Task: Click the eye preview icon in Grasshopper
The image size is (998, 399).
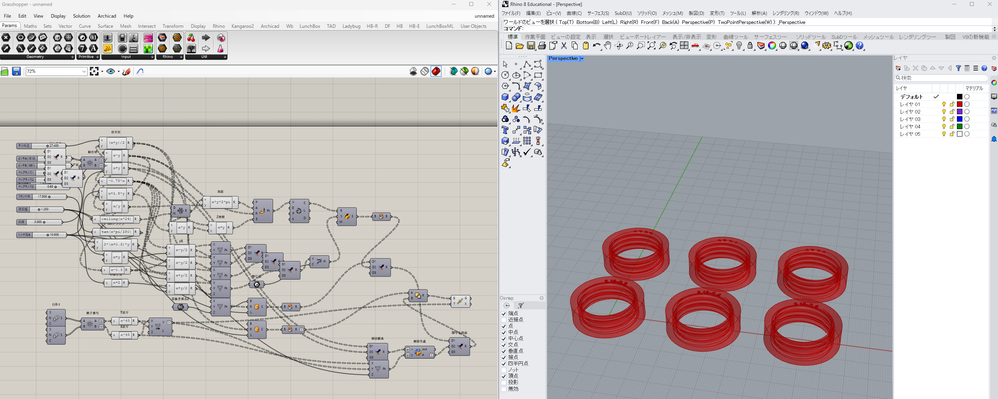Action: (x=111, y=71)
